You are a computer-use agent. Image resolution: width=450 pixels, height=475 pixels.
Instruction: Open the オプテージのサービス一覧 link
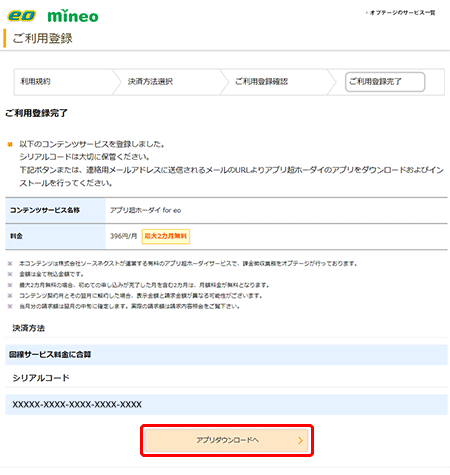(402, 13)
